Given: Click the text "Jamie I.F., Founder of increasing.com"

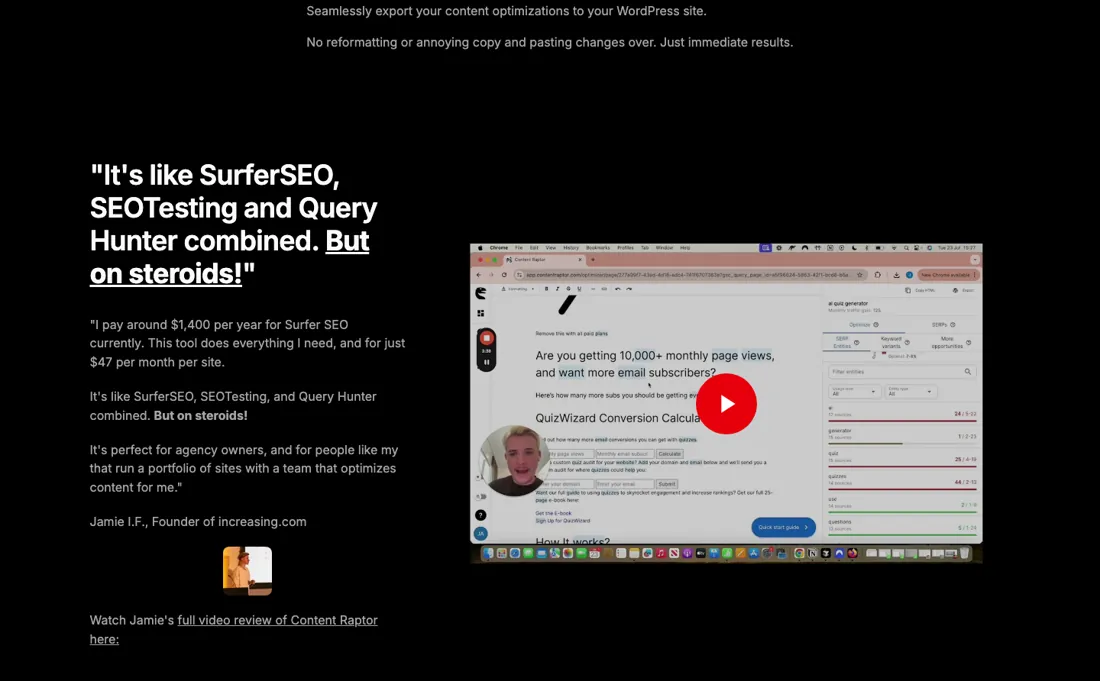Looking at the screenshot, I should click(198, 522).
